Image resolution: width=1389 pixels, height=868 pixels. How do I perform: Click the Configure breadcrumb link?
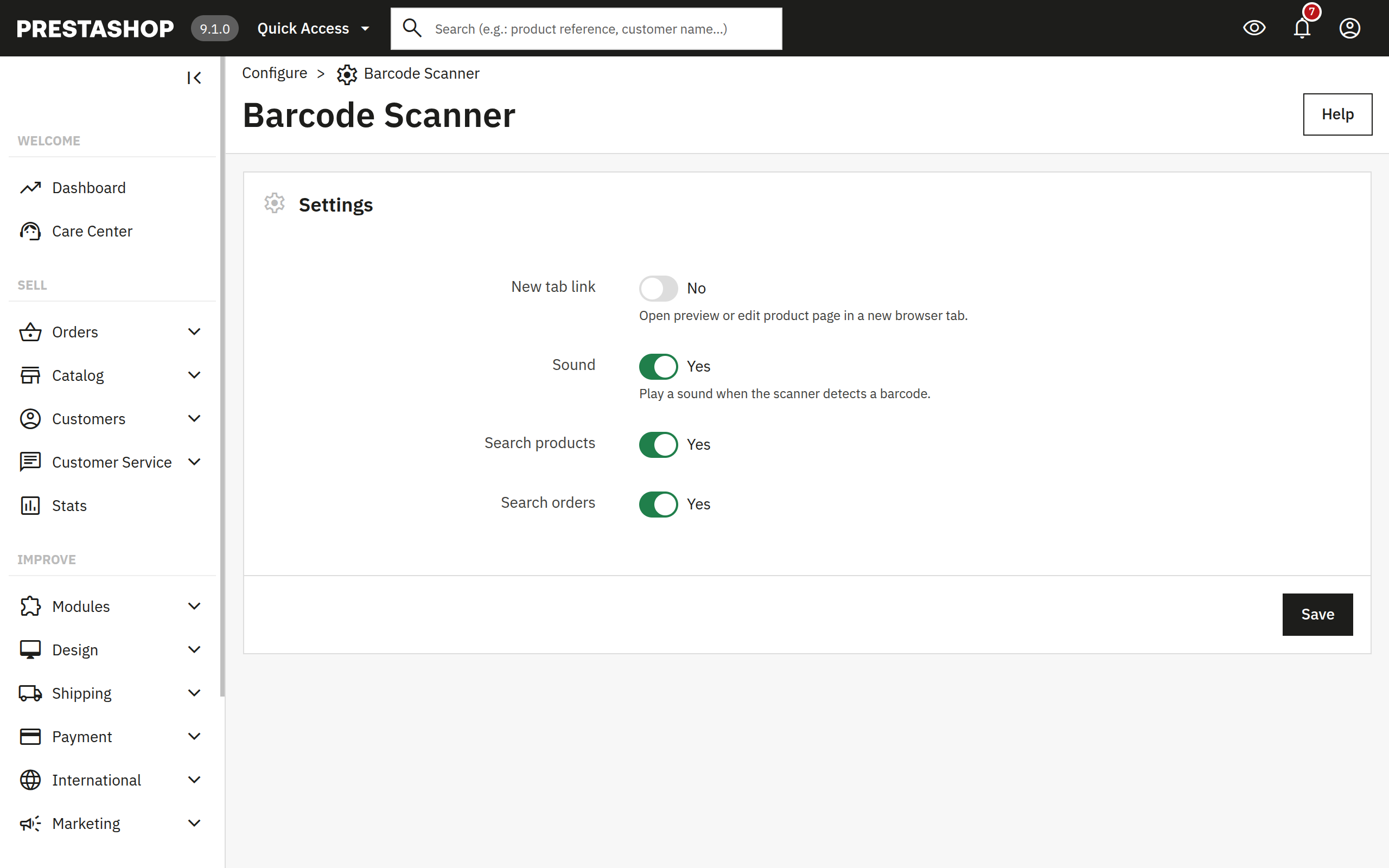(275, 73)
